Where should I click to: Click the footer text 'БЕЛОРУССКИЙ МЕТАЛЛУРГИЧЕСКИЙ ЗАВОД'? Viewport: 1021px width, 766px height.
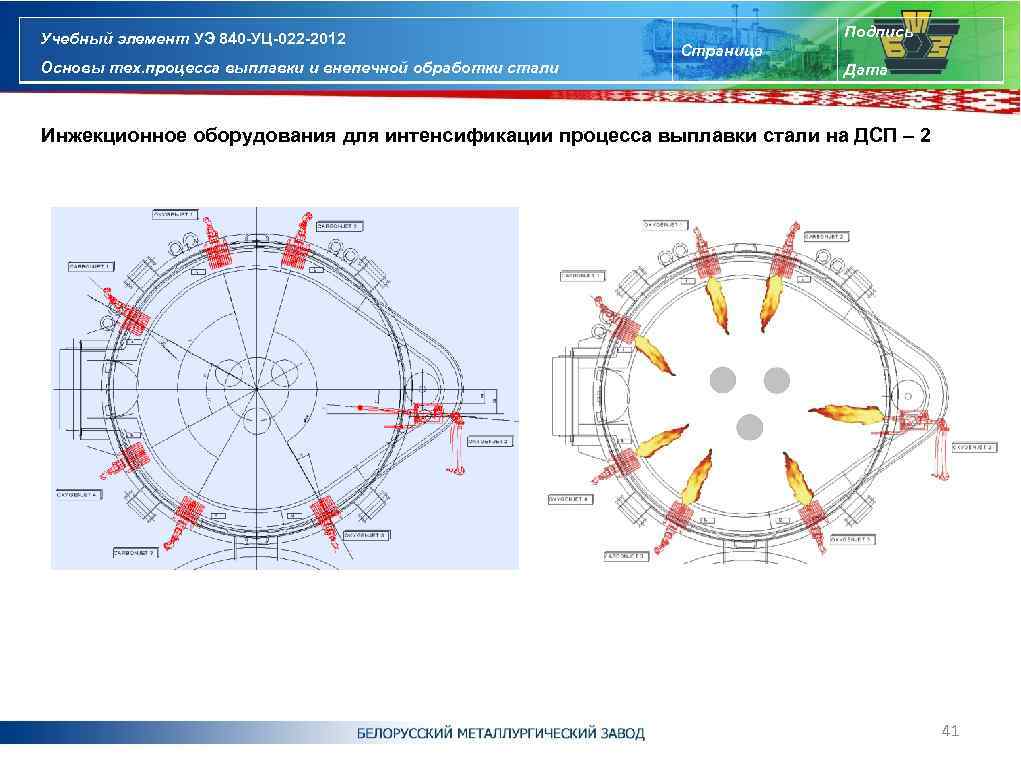(500, 733)
